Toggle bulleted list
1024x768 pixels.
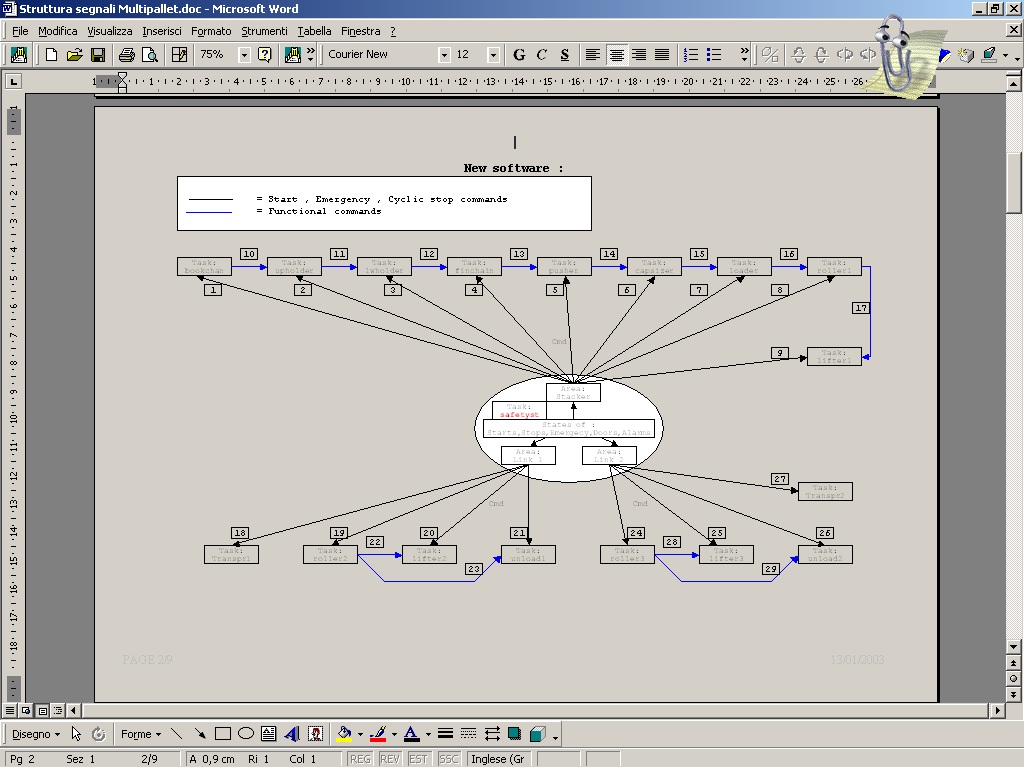(714, 55)
